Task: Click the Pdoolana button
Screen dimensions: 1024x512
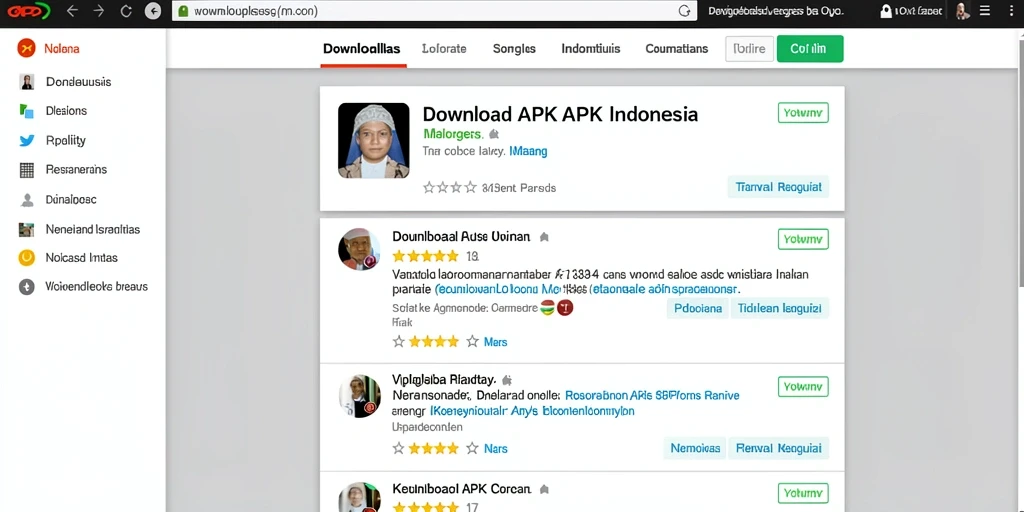Action: click(x=698, y=308)
